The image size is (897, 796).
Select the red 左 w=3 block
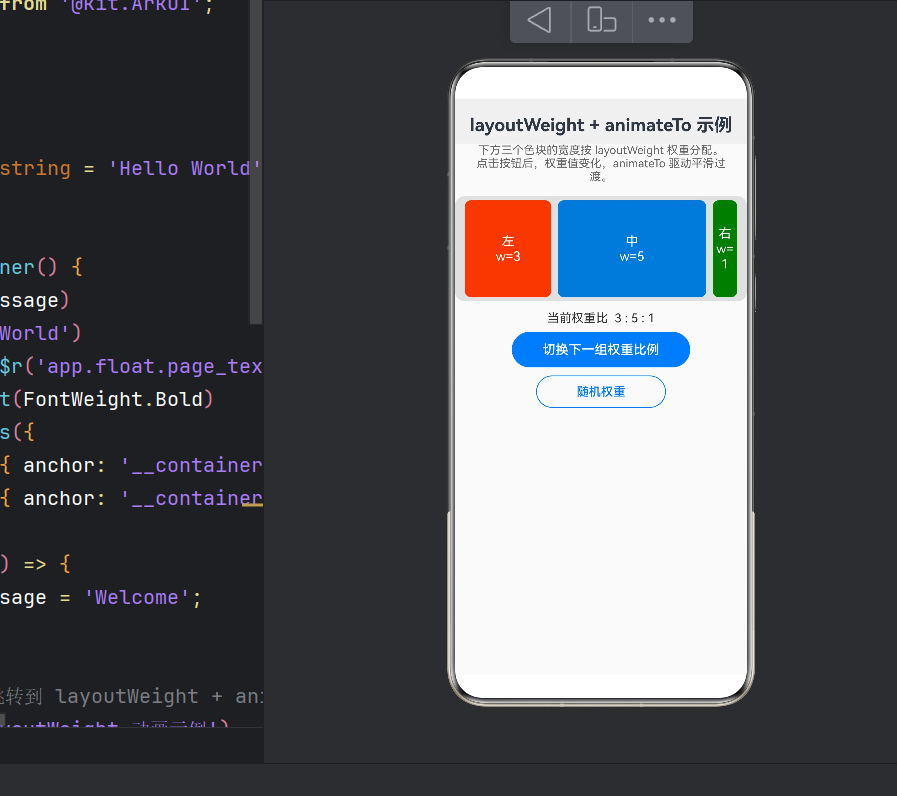click(x=508, y=248)
